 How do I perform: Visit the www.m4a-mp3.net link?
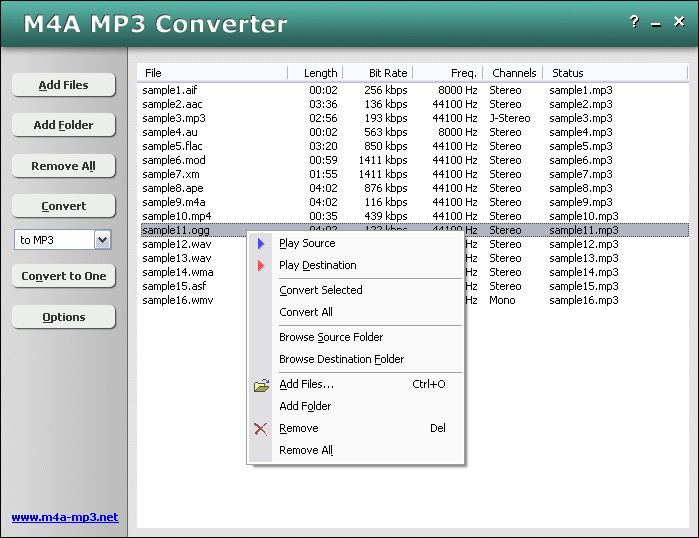pos(65,517)
